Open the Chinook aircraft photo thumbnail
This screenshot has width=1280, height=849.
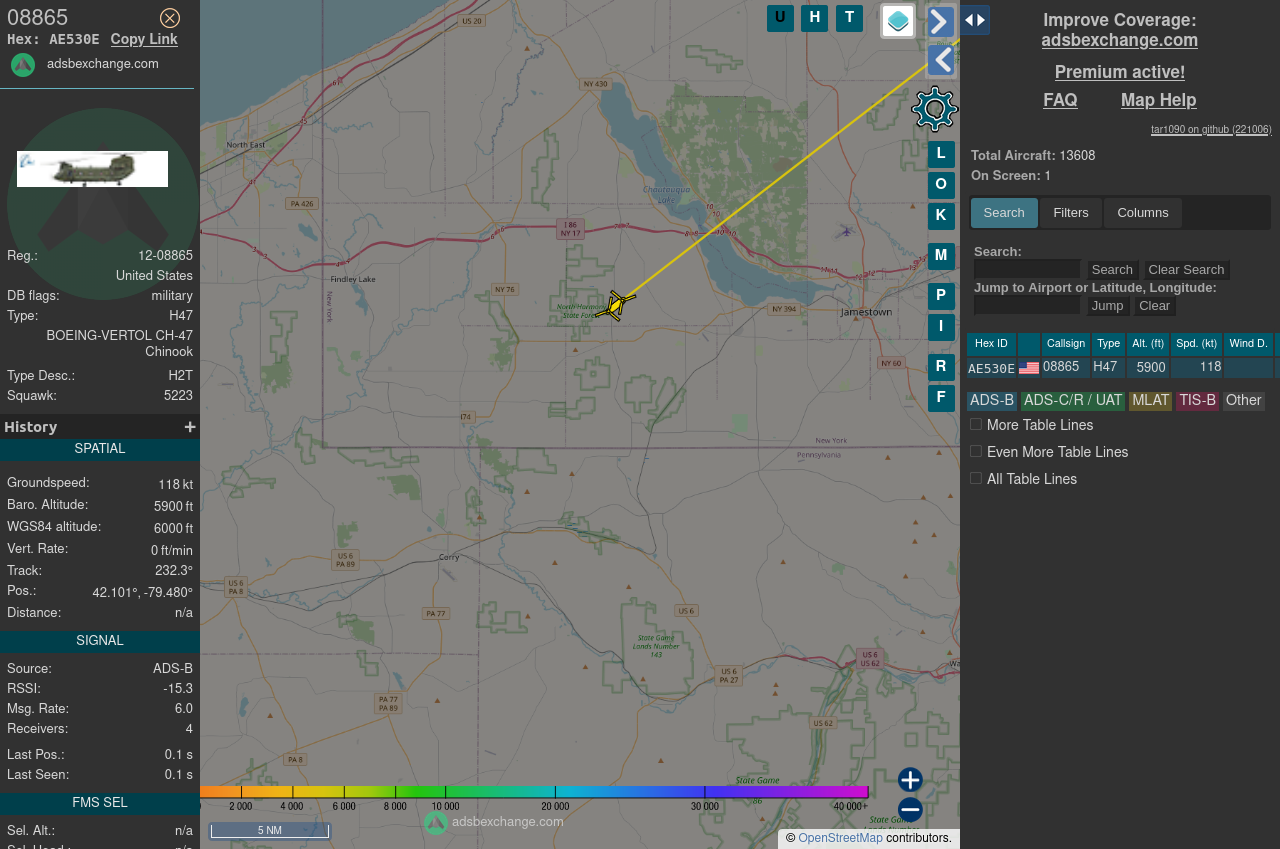(x=92, y=169)
